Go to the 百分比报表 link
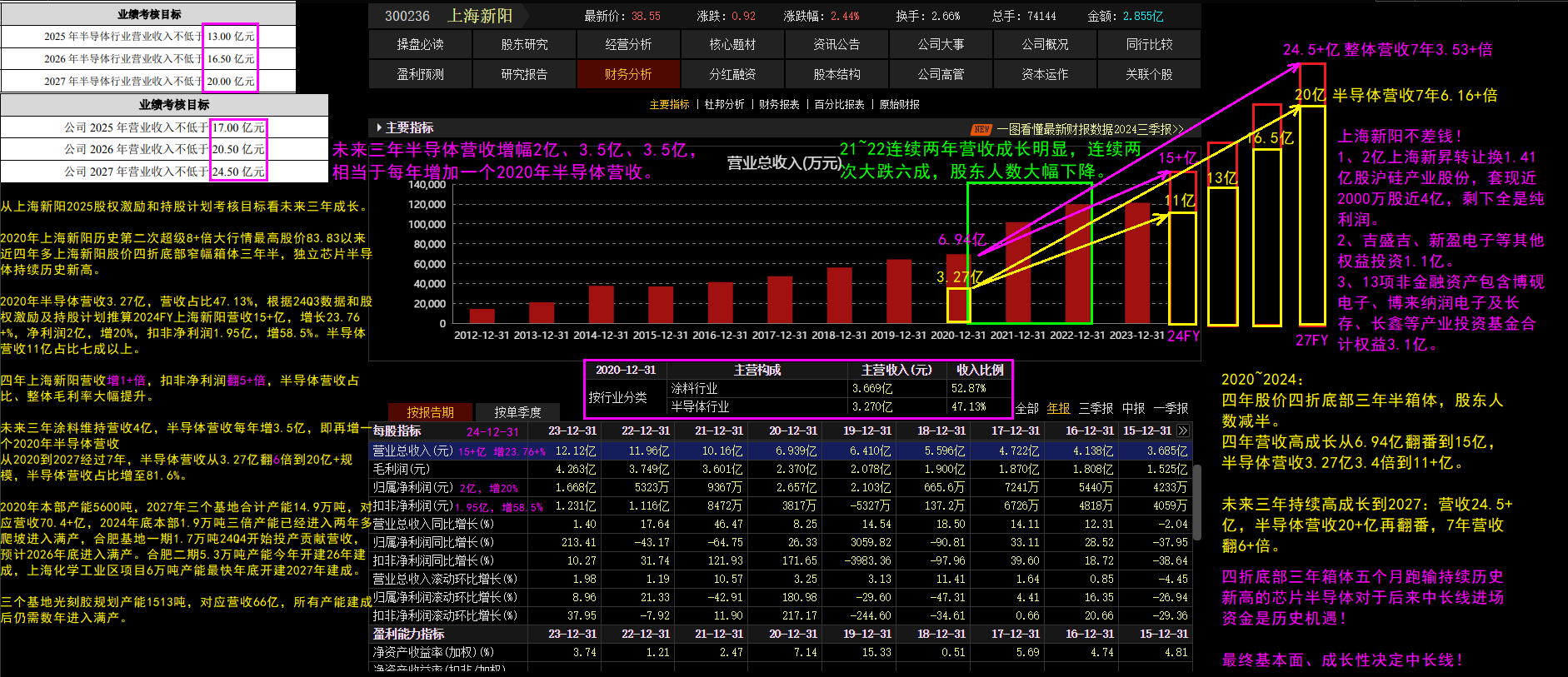 [839, 104]
